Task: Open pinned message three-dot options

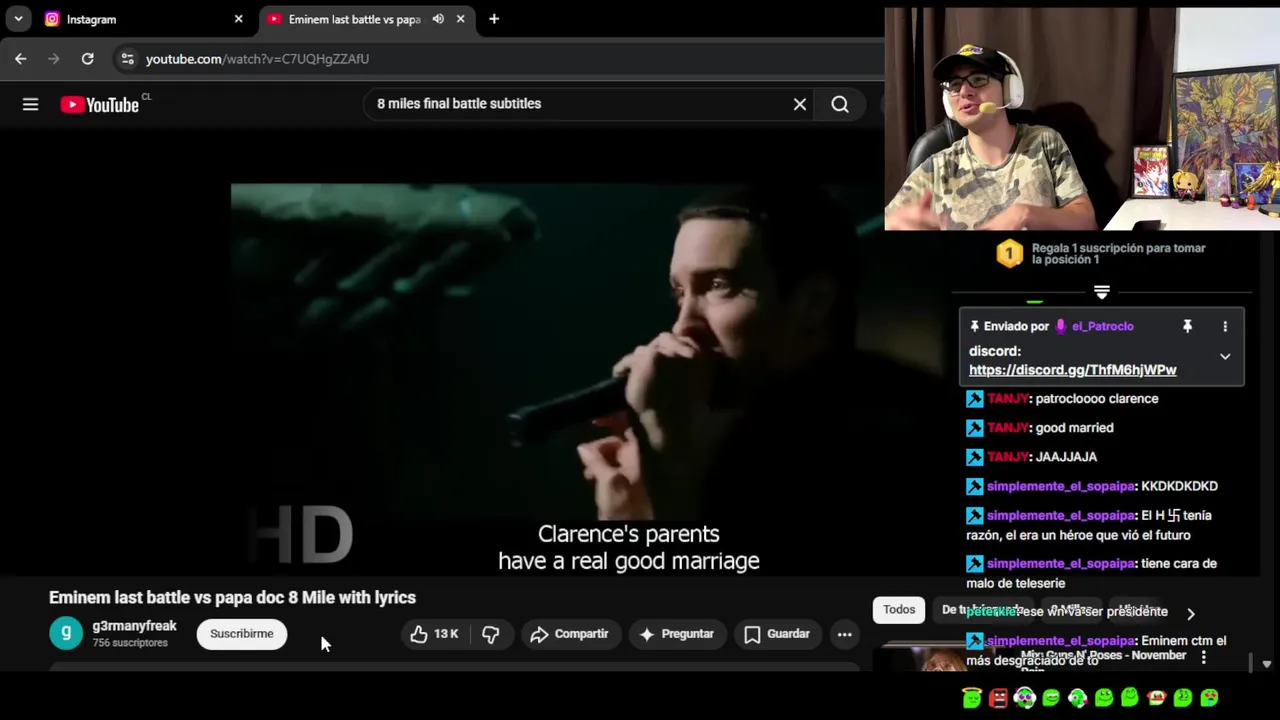Action: point(1225,327)
